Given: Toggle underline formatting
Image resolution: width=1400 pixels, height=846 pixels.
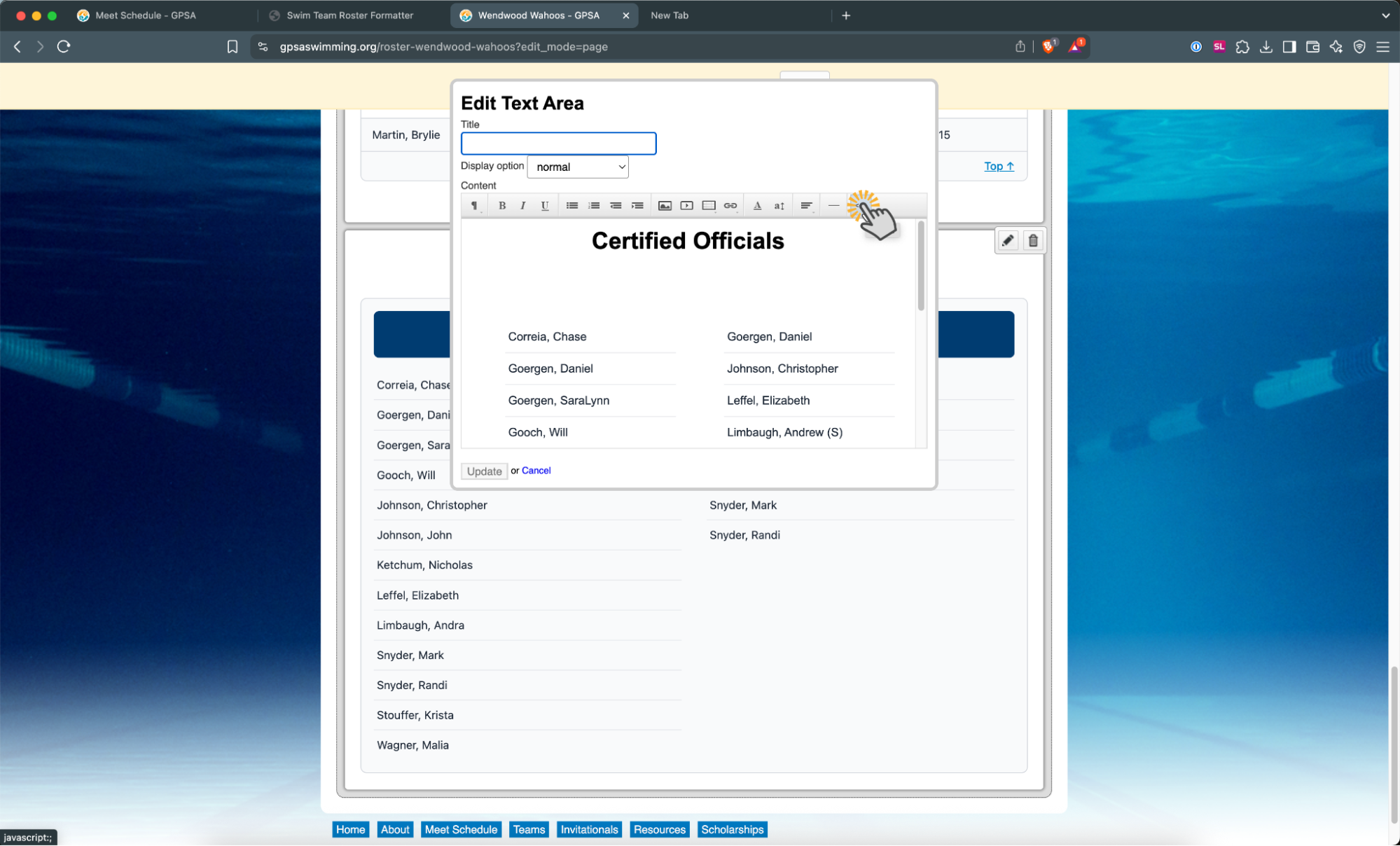Looking at the screenshot, I should coord(544,205).
